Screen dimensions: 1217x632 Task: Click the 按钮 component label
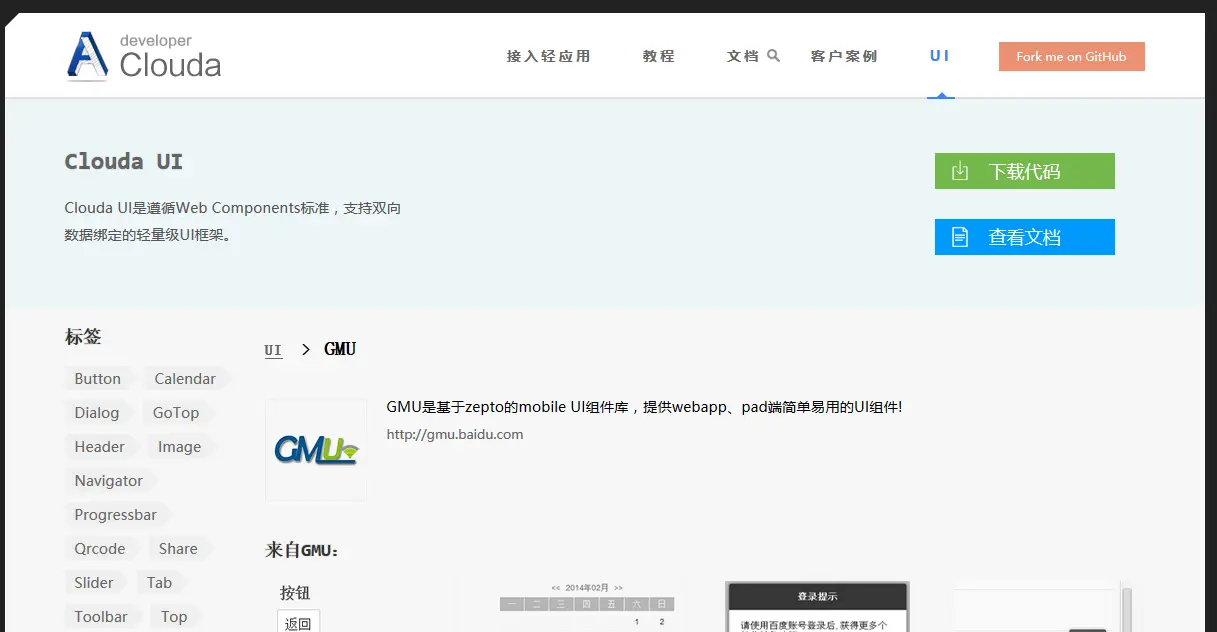point(295,593)
